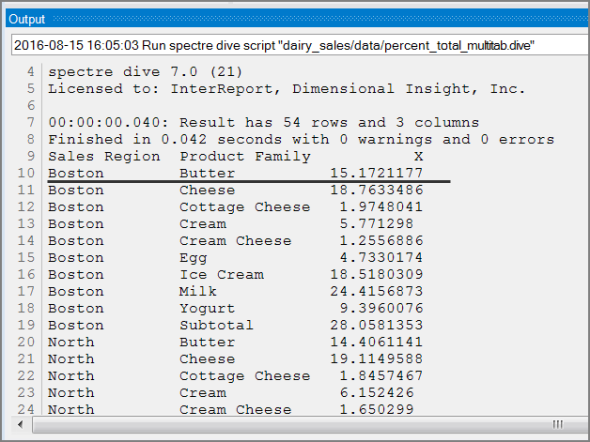Click value 4.7330174
The image size is (590, 442).
(x=381, y=258)
